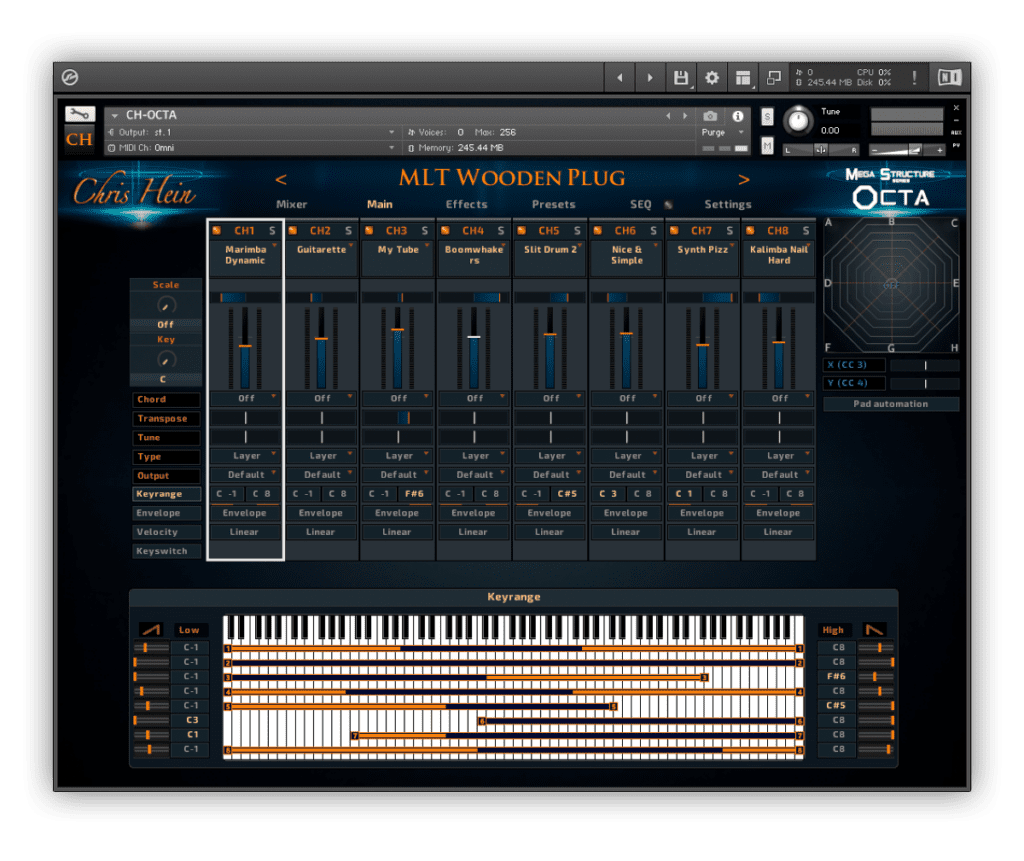This screenshot has width=1024, height=861.
Task: Click the Chord row button
Action: coord(167,400)
